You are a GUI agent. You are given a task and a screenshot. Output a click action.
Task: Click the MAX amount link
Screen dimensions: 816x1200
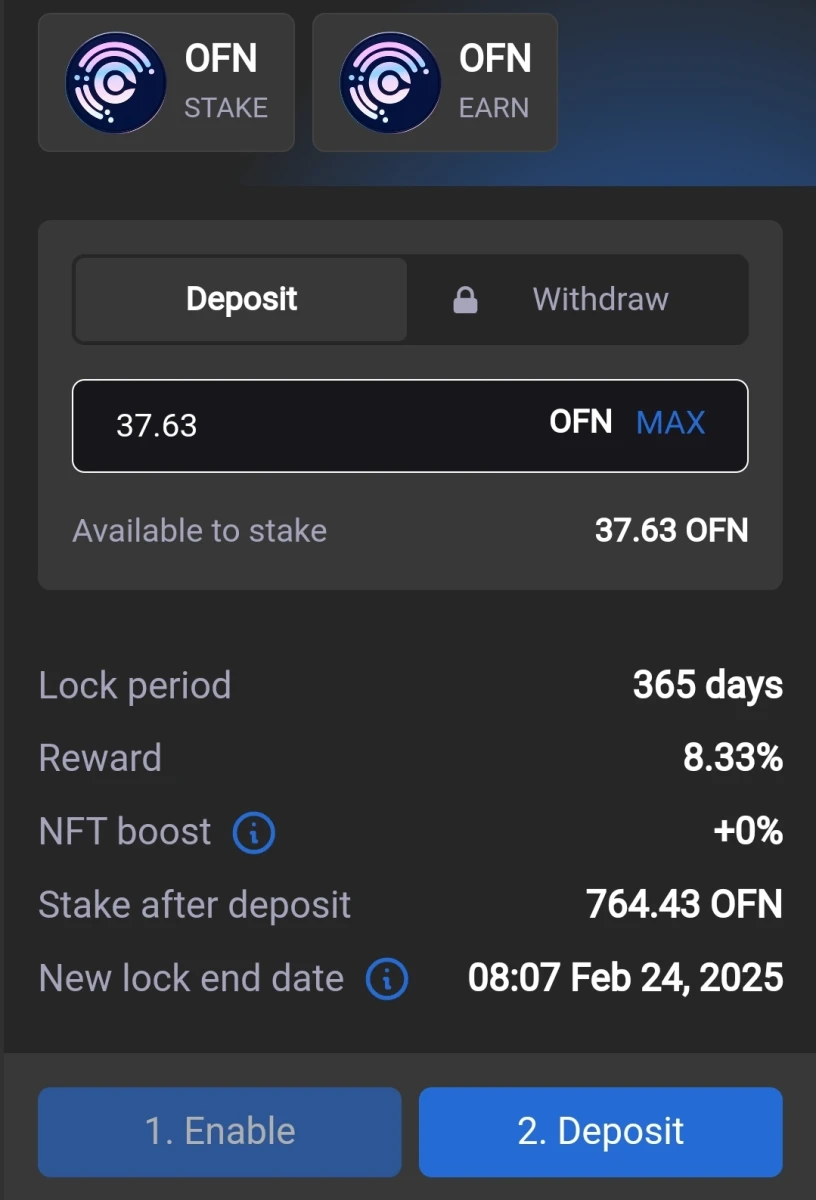tap(671, 422)
